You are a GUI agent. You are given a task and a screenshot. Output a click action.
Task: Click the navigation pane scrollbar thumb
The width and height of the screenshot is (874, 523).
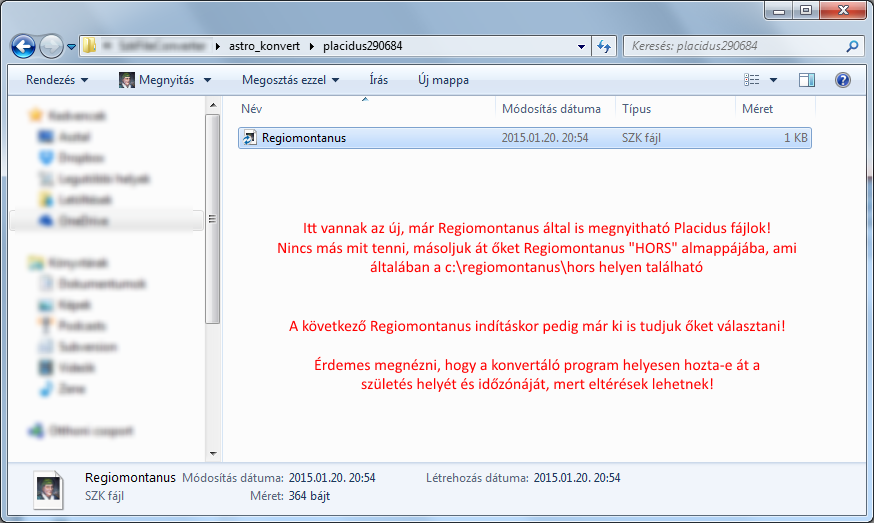[x=212, y=219]
